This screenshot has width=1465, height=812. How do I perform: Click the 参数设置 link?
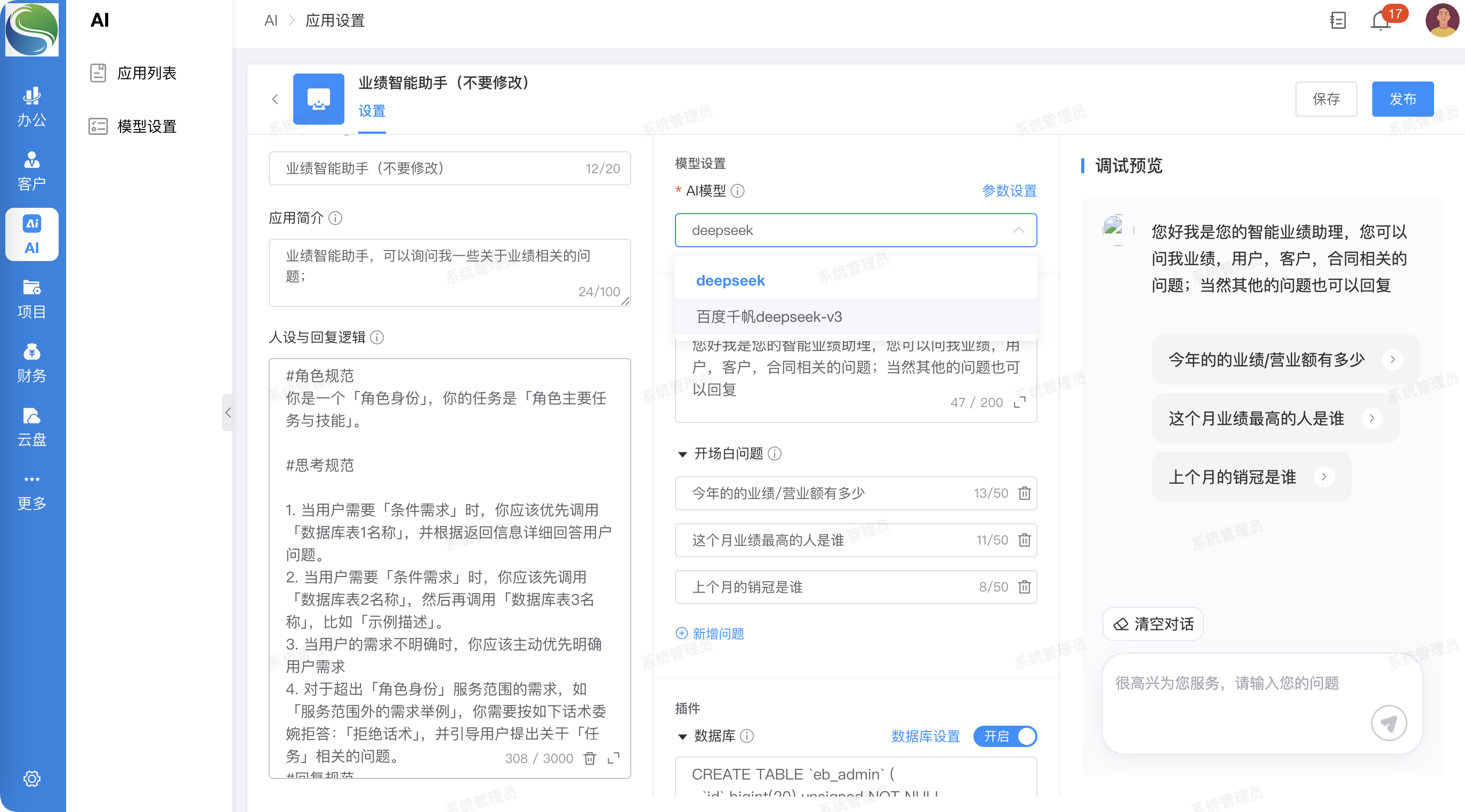click(x=1009, y=190)
